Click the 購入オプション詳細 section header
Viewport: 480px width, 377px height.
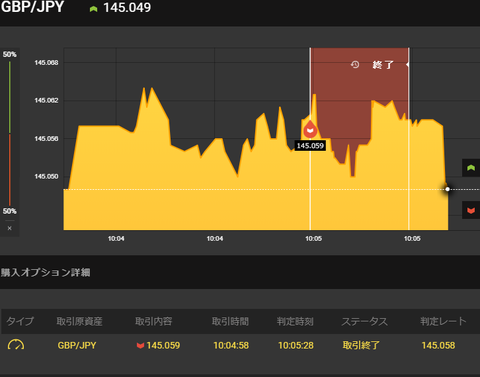click(x=45, y=272)
